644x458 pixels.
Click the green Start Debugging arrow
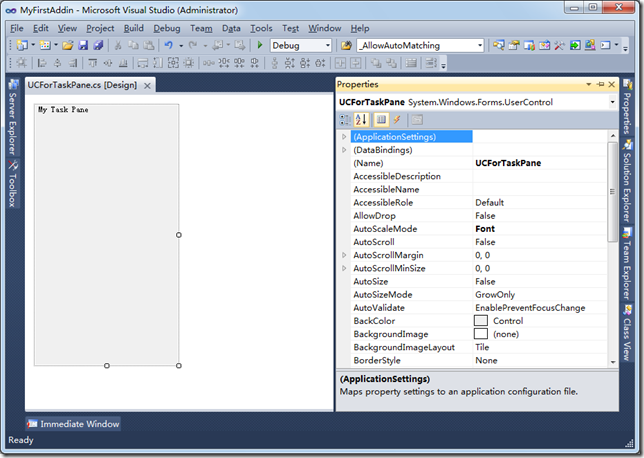click(260, 45)
